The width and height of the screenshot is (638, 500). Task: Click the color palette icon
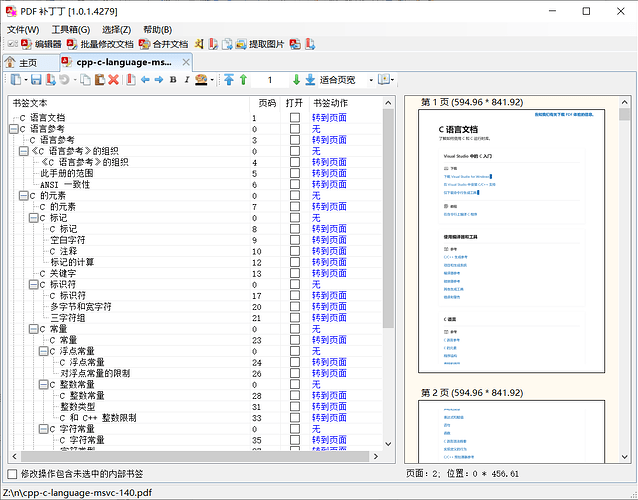[201, 80]
